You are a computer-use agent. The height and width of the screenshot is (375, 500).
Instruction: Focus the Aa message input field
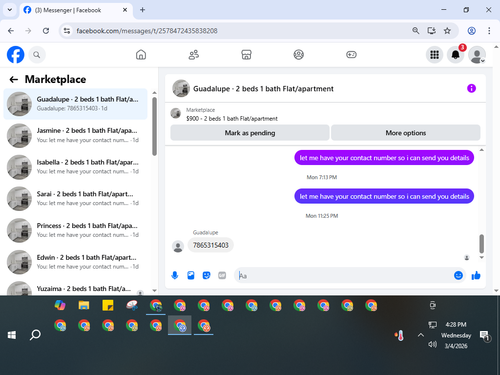point(343,276)
